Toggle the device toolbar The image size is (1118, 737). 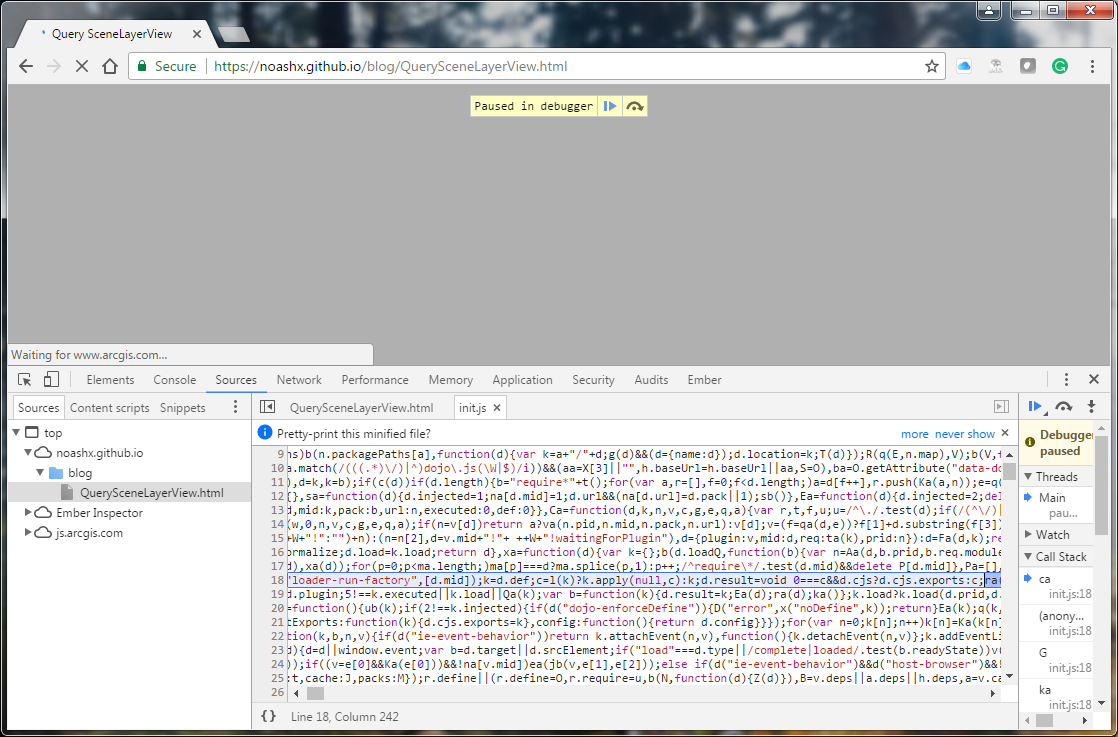(x=51, y=380)
